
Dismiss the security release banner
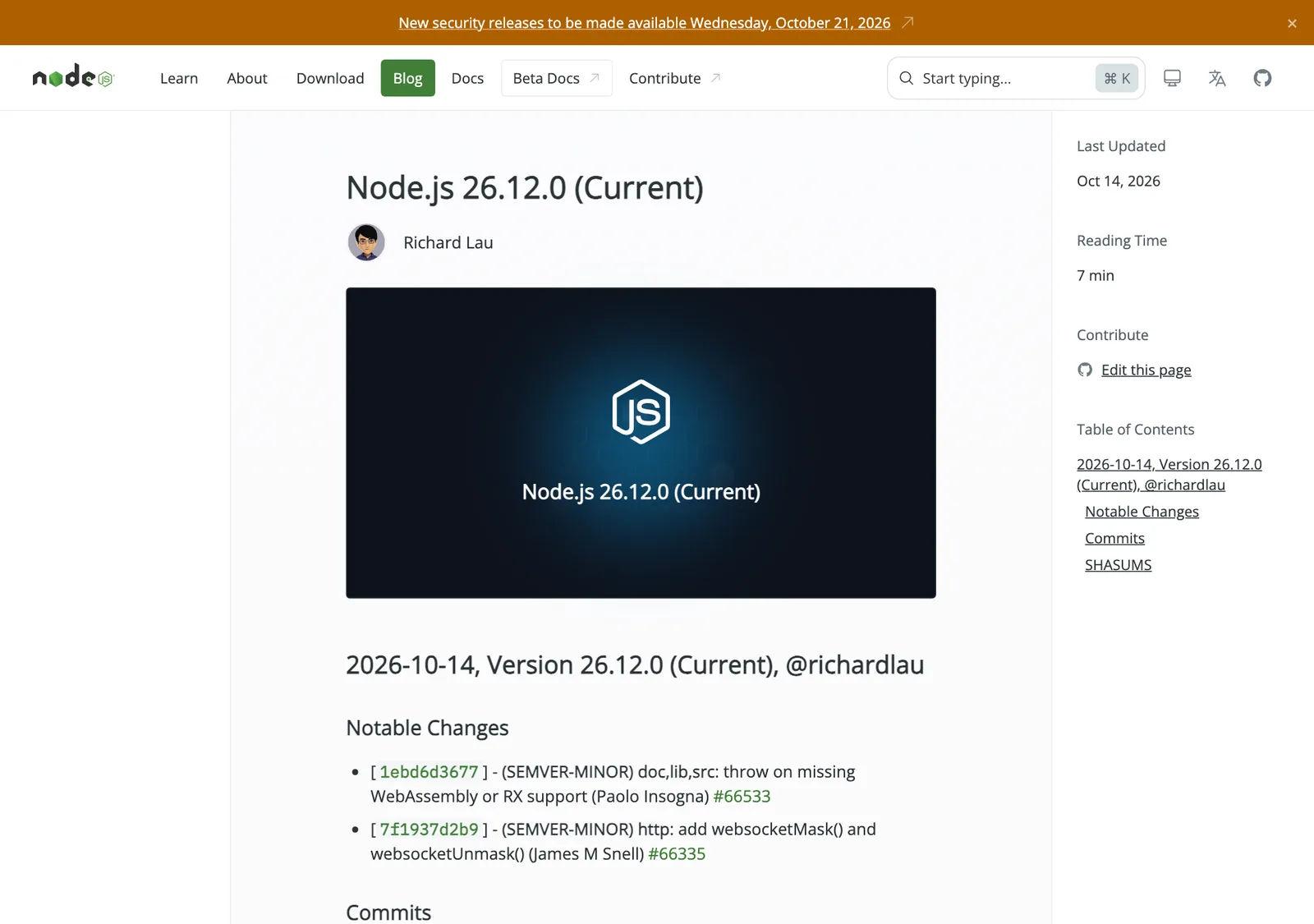1292,23
